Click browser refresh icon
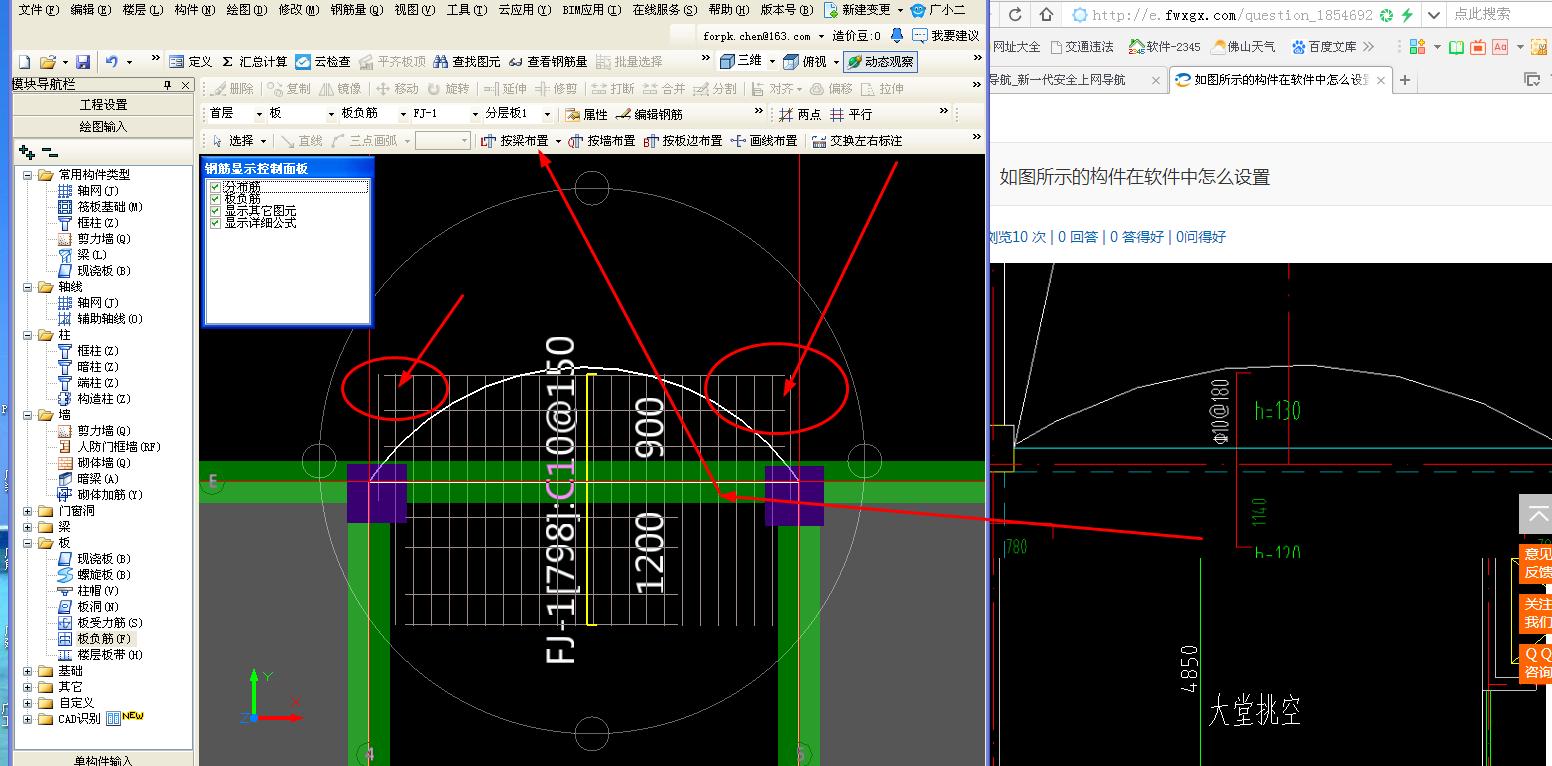The image size is (1552, 766). (x=1015, y=14)
